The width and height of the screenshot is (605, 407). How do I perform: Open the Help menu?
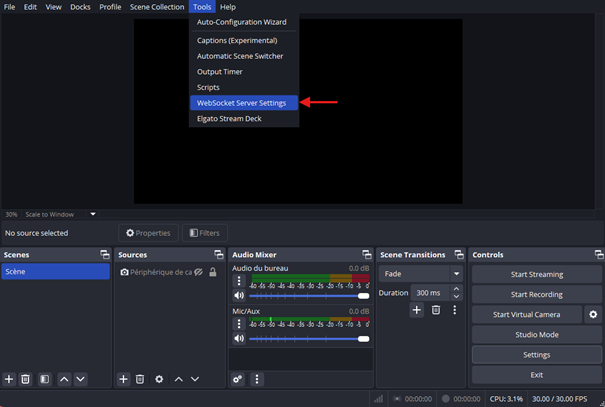228,7
